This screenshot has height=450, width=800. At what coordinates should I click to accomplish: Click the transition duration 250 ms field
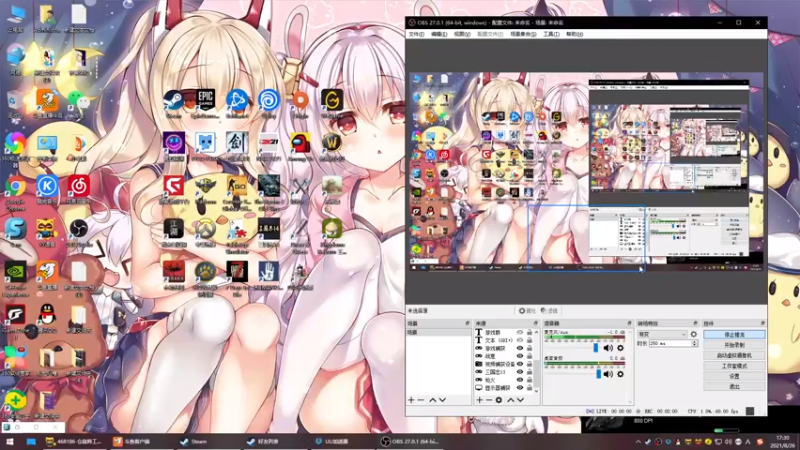click(x=669, y=344)
